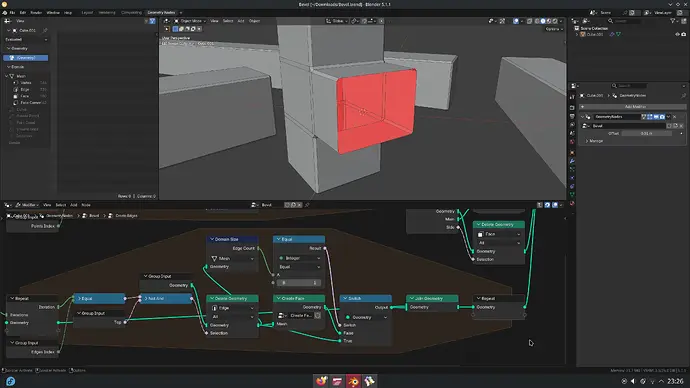
Task: Click the Blender logo icon in menu bar
Action: (x=4, y=13)
